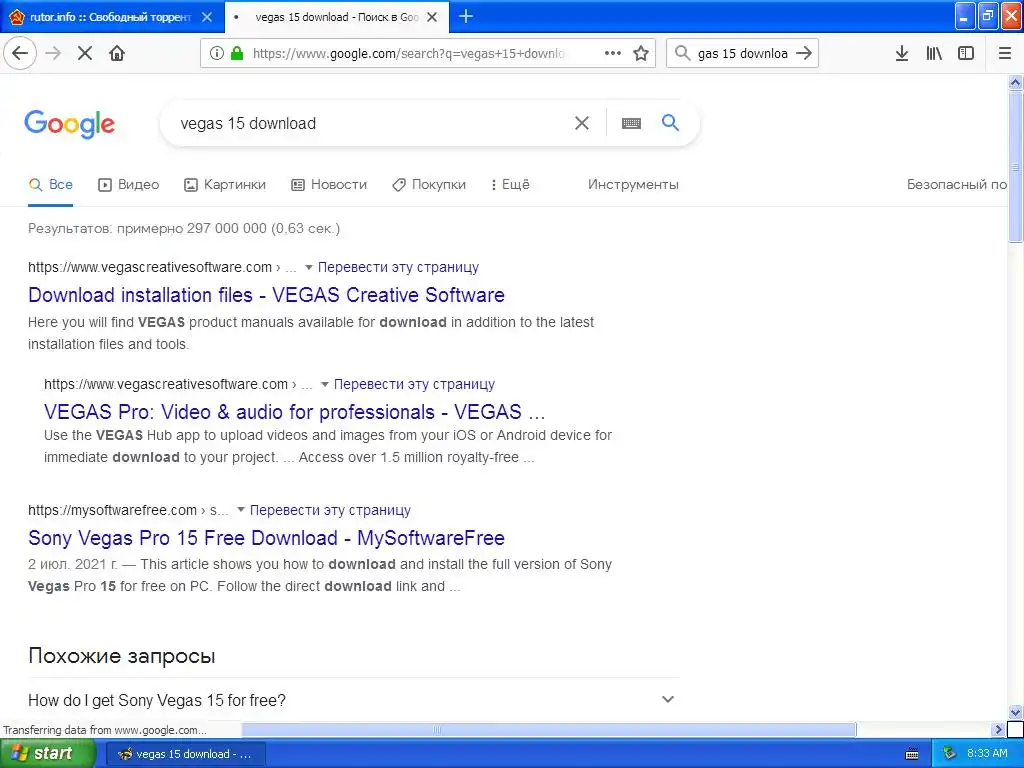Viewport: 1024px width, 768px height.
Task: Click the vertical scrollbar thumb
Action: pyautogui.click(x=1015, y=167)
